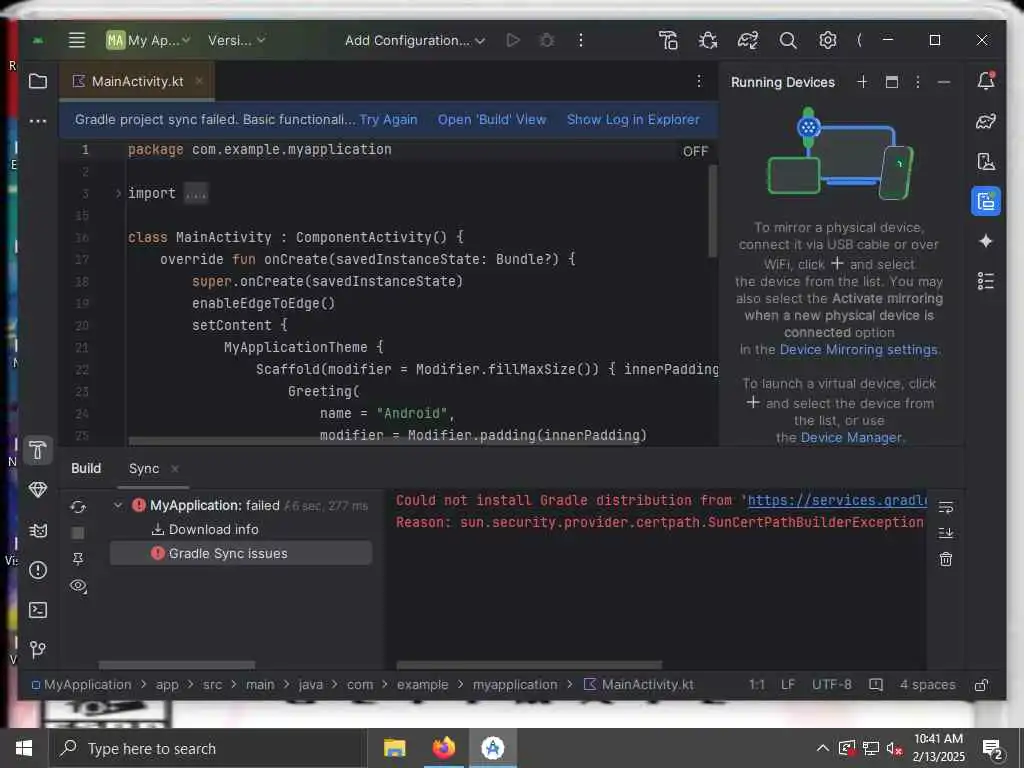1024x768 pixels.
Task: Open the My Ap... project dropdown
Action: (148, 40)
